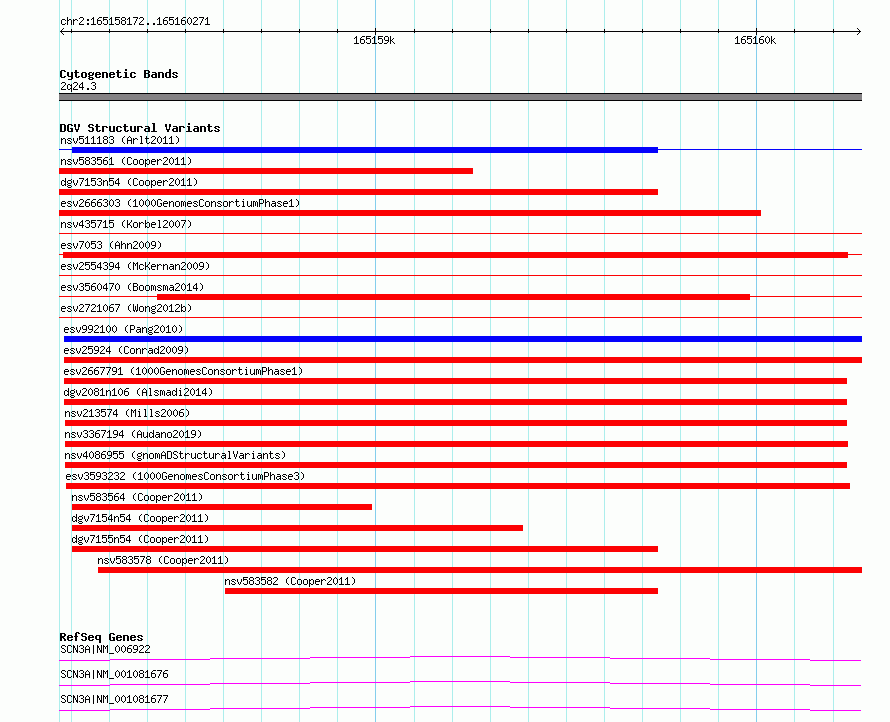Click the esv3560470 (Boomsma2014) red bar

pyautogui.click(x=454, y=297)
